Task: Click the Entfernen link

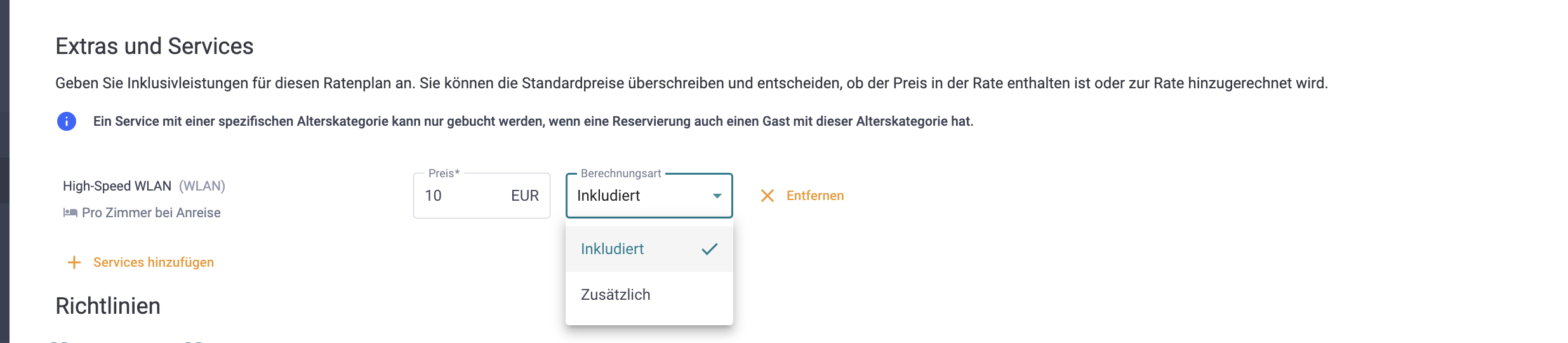Action: coord(815,196)
